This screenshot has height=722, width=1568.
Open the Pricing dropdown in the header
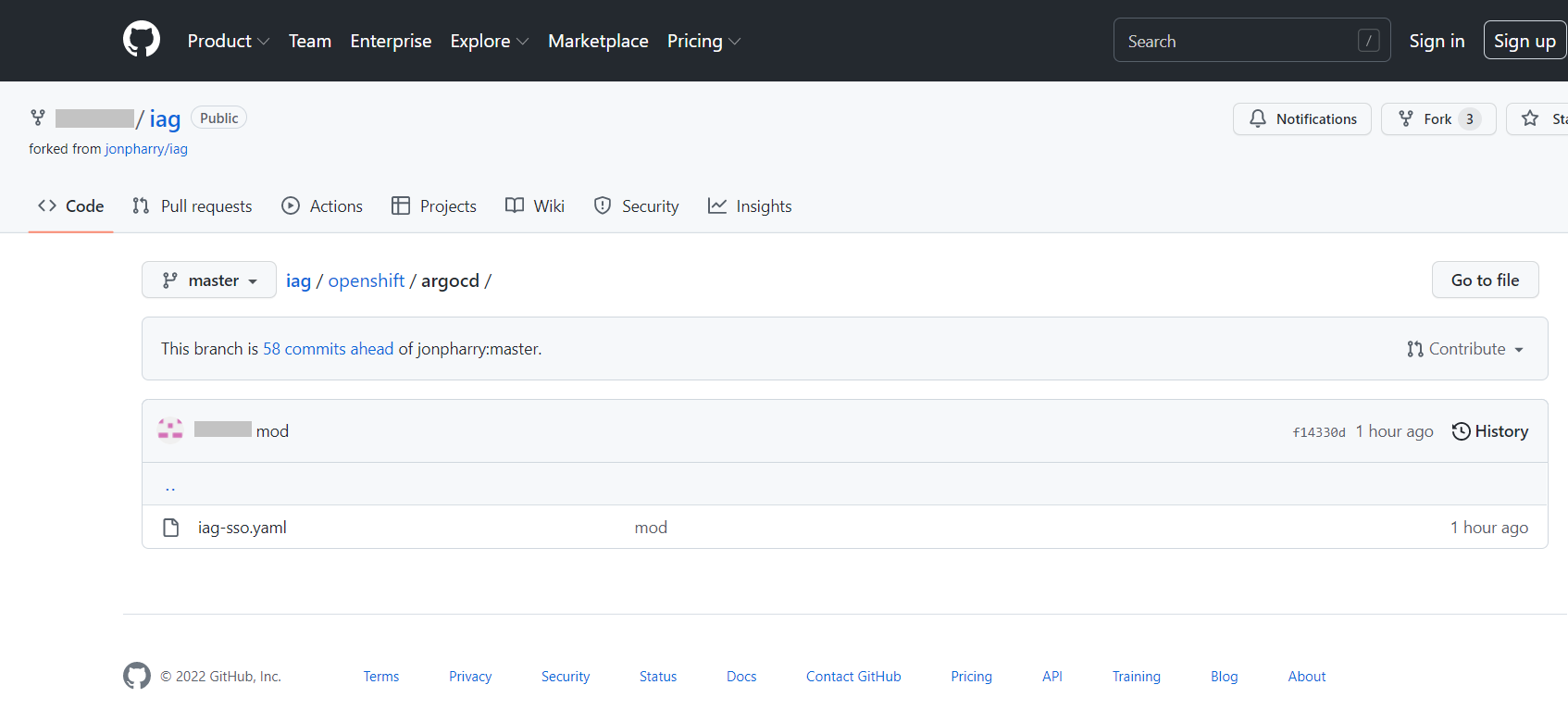coord(704,41)
